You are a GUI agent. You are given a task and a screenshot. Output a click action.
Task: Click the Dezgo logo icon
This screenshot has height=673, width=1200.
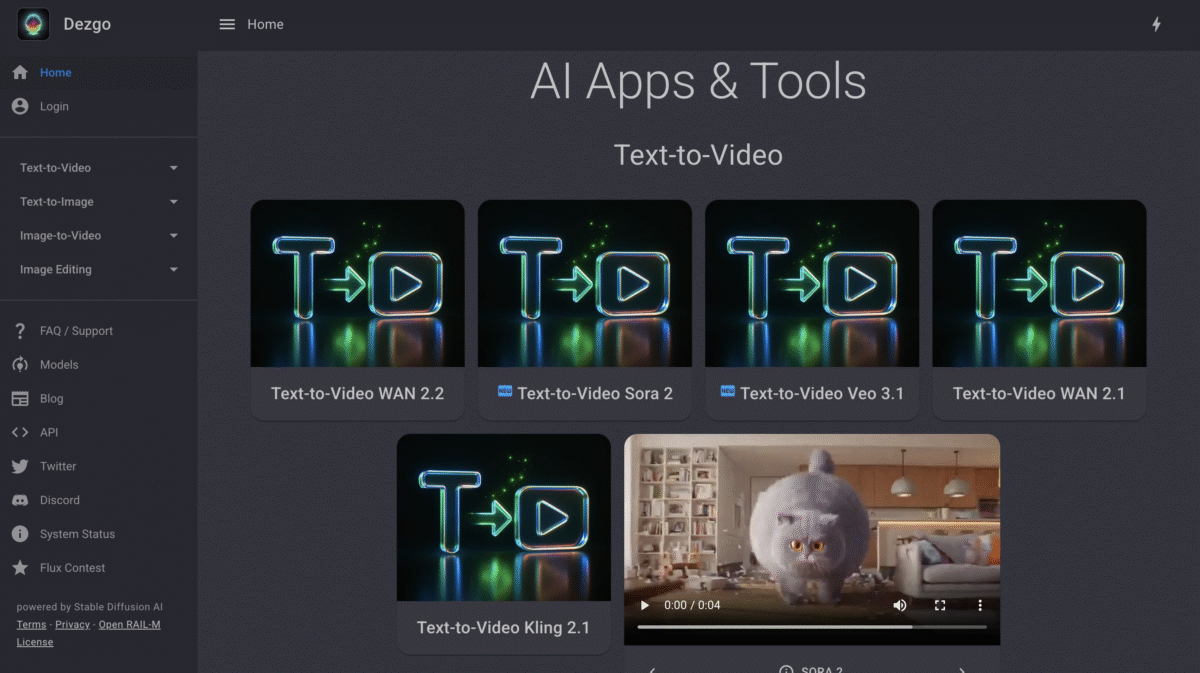(x=33, y=24)
